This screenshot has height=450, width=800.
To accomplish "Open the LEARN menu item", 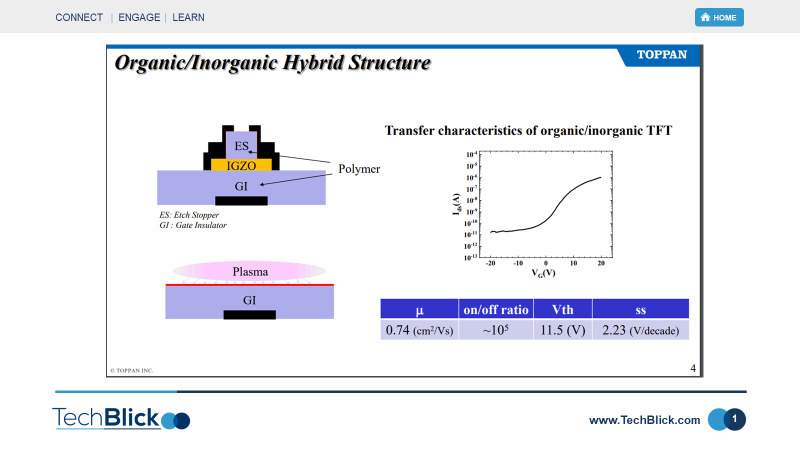I will pyautogui.click(x=188, y=17).
